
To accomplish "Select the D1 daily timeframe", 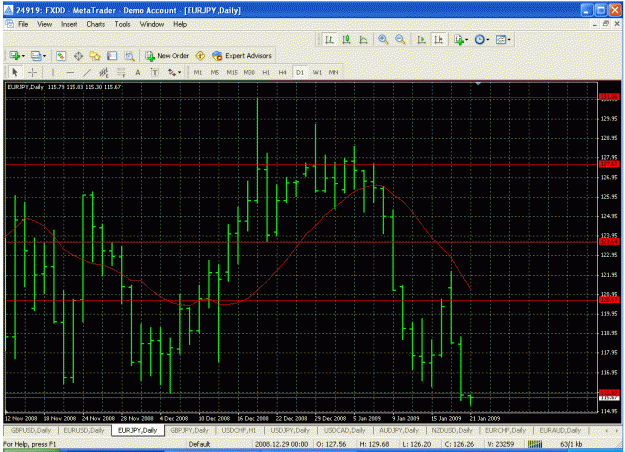I will pos(300,72).
